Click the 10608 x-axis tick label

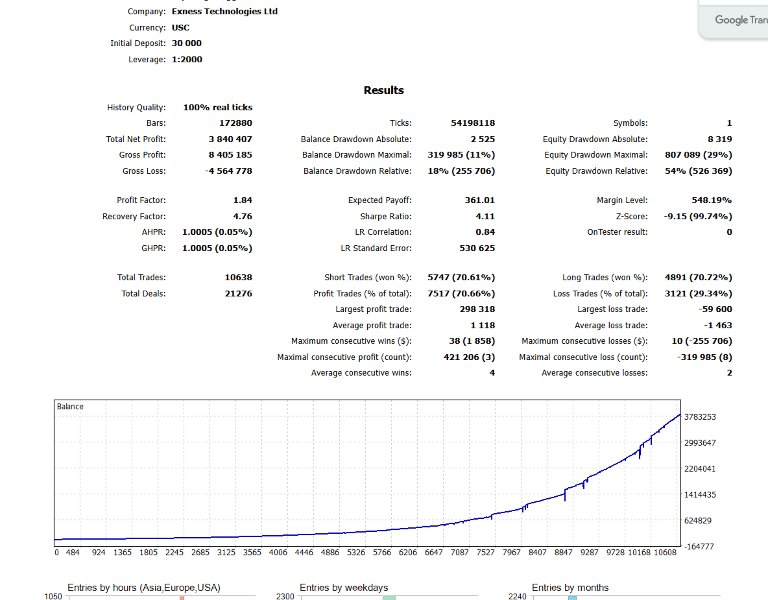pyautogui.click(x=665, y=552)
